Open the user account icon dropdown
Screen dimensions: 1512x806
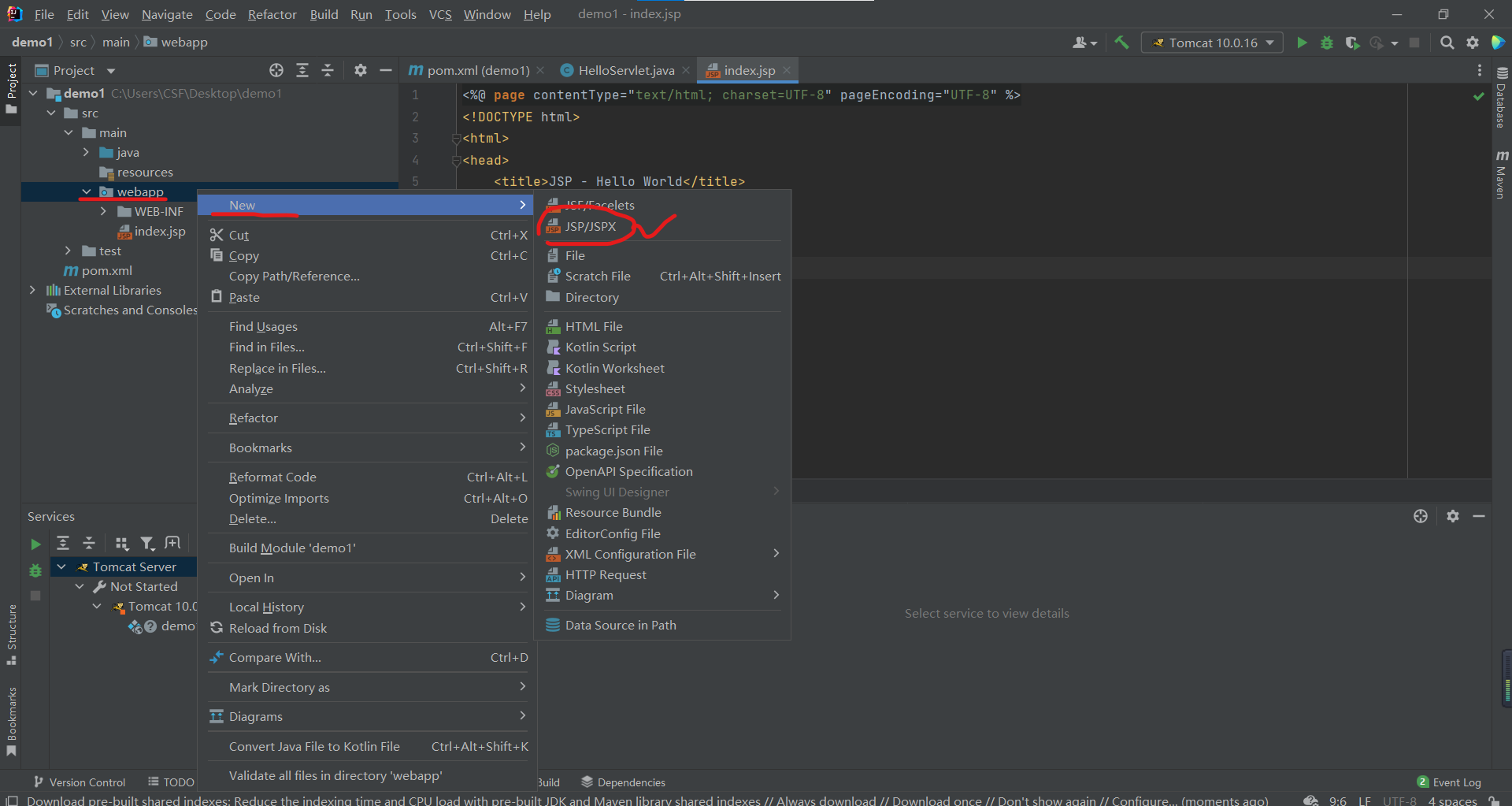[1084, 43]
